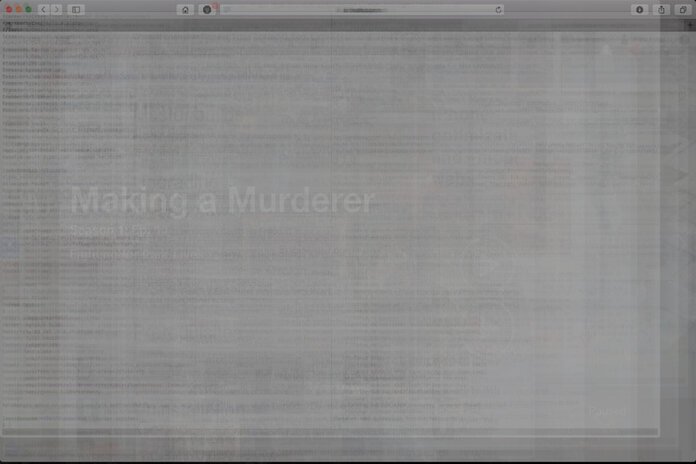Add a new tab with plus button

(690, 26)
